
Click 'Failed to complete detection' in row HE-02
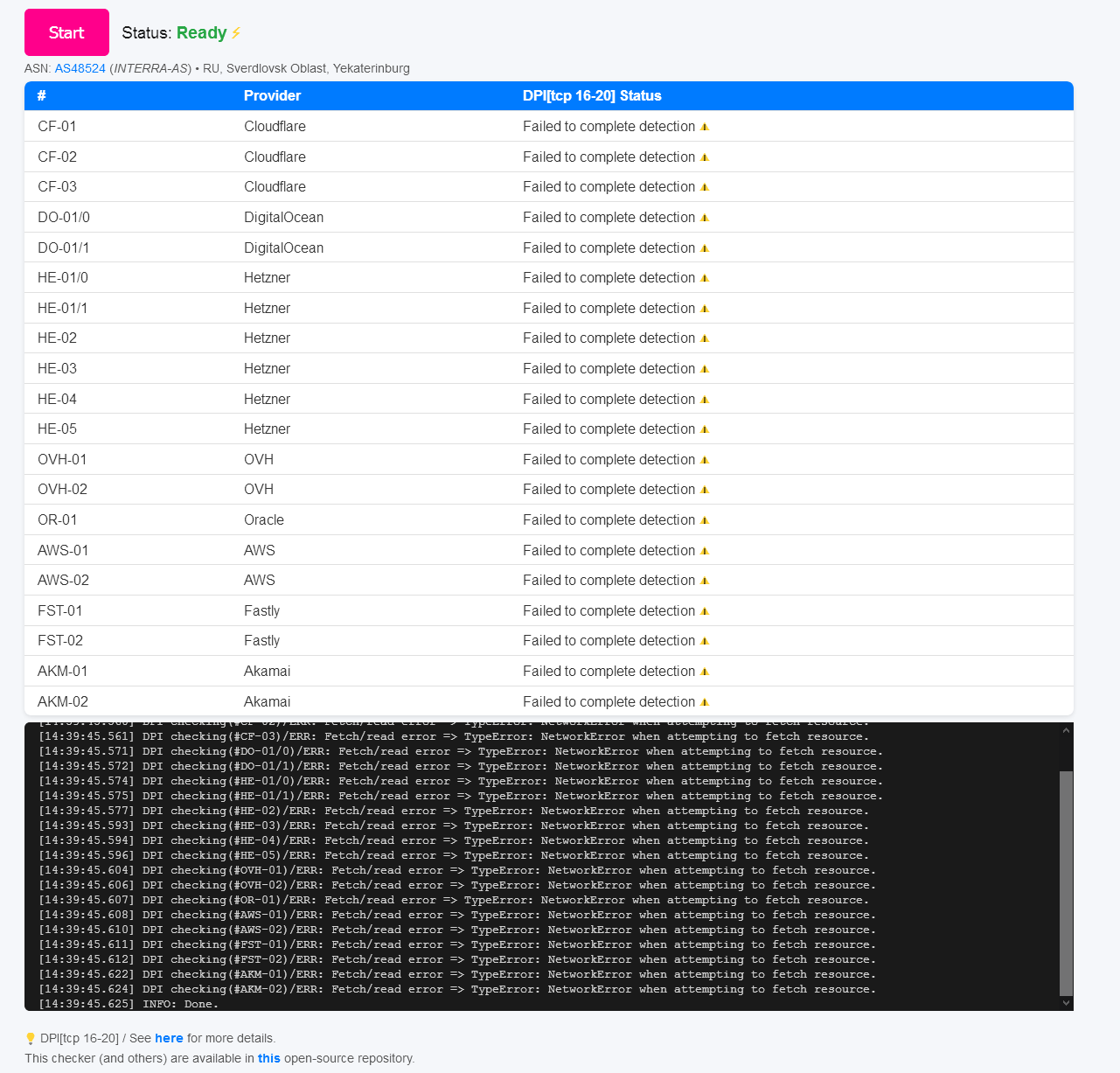coord(609,338)
